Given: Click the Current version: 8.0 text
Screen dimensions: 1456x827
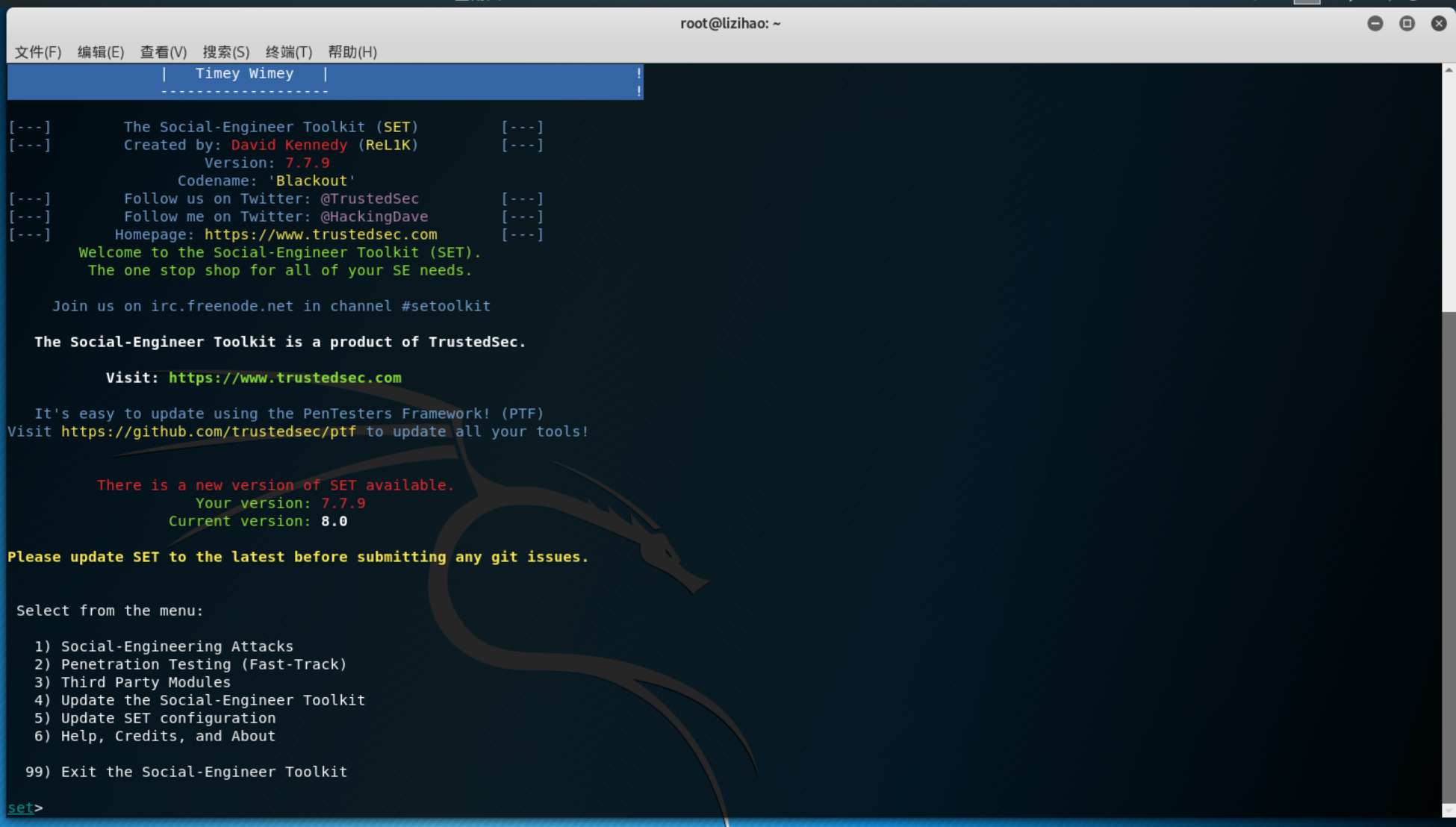Looking at the screenshot, I should [258, 521].
